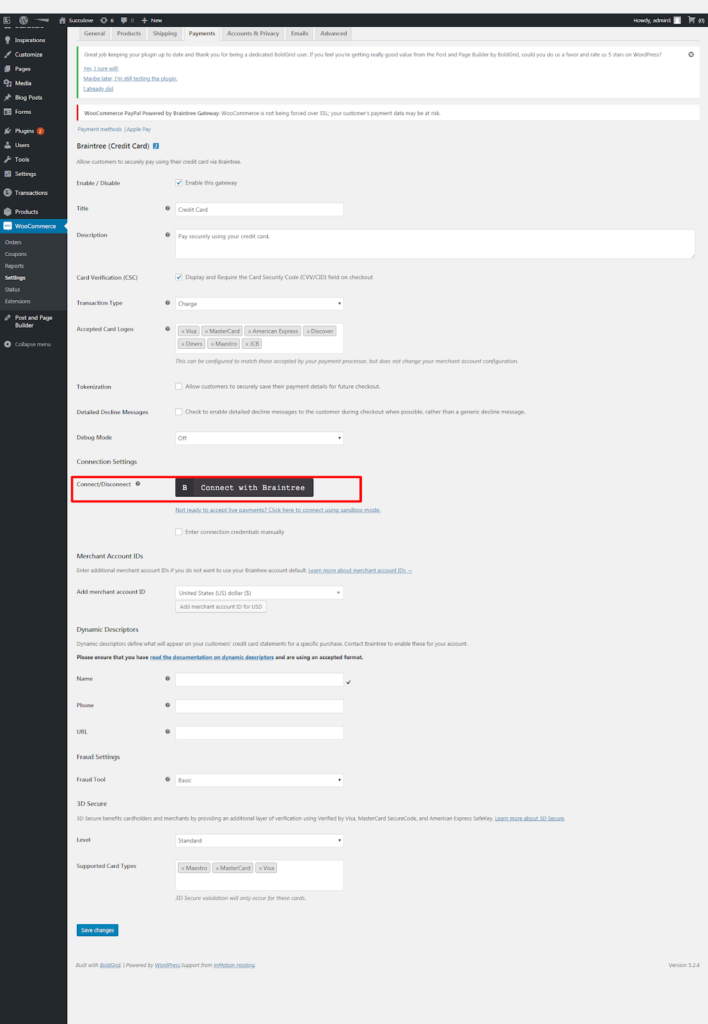Viewport: 708px width, 1024px height.
Task: Click the connect using sandbox mode link
Action: click(278, 510)
